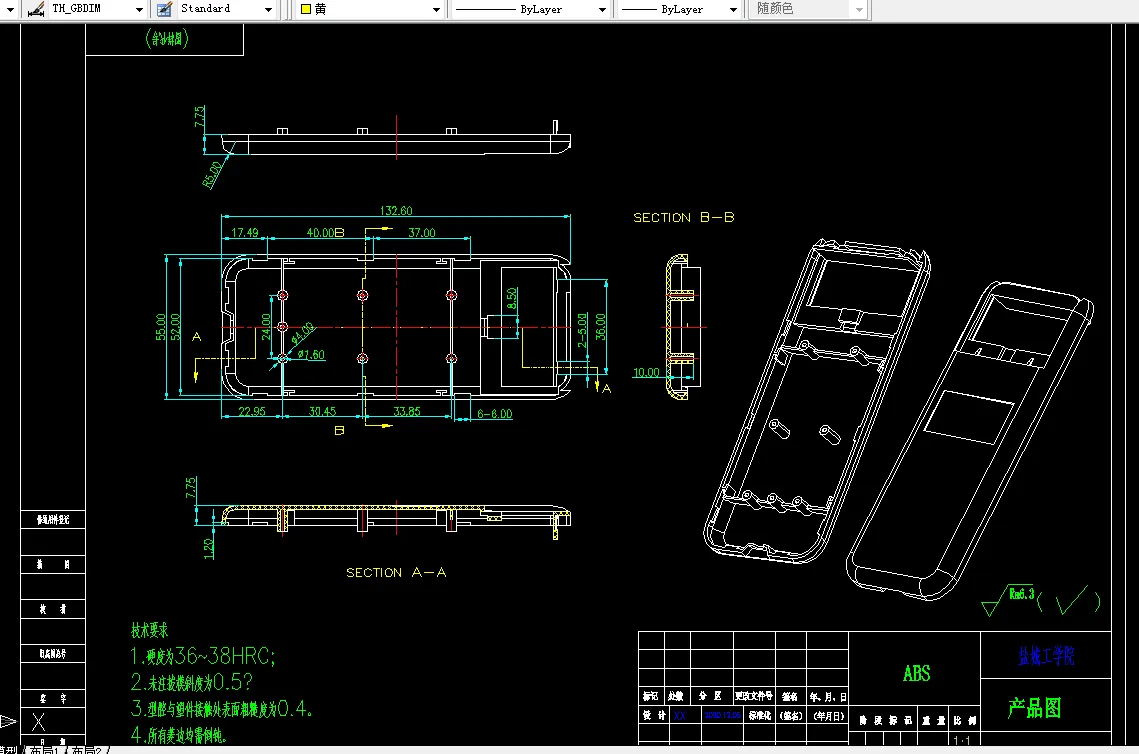Select the 55.00 vertical dimension
Screen dimensions: 1139x754
pos(161,327)
